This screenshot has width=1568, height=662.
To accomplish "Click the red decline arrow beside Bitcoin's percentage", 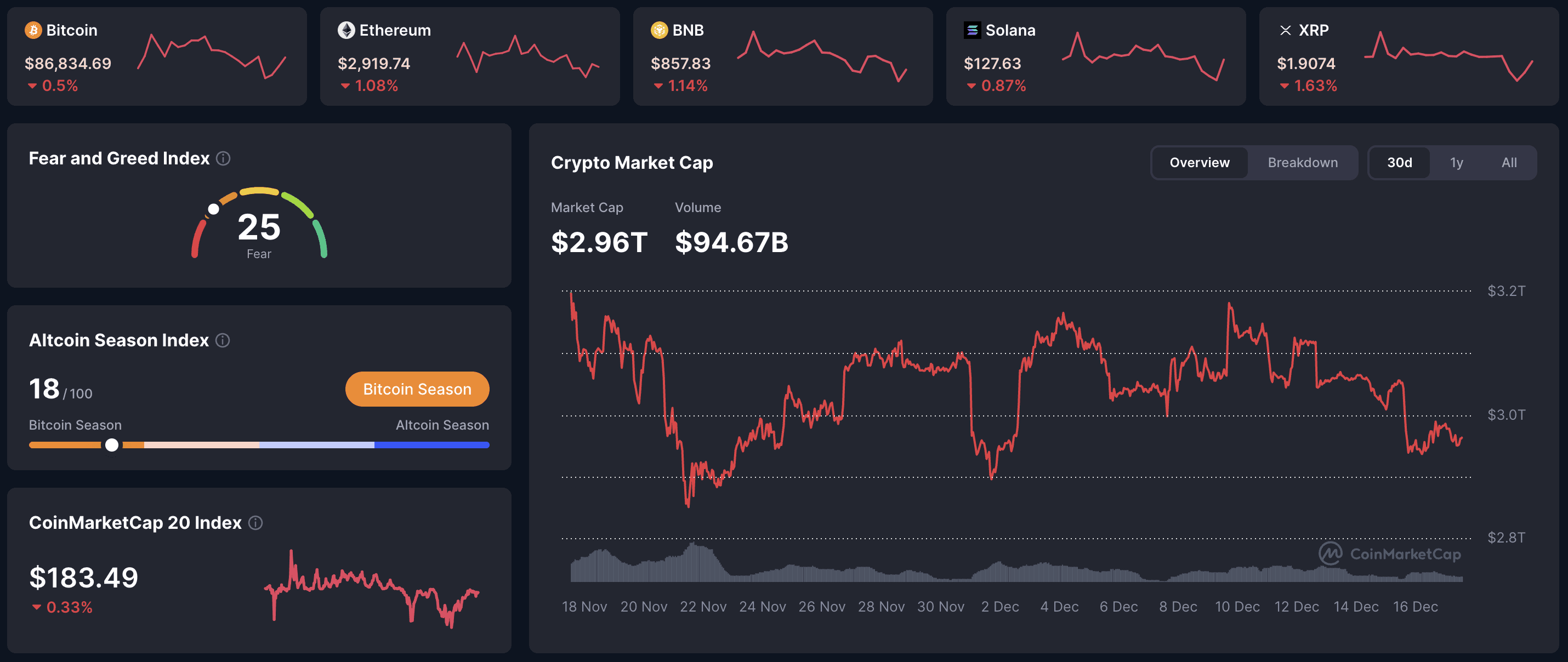I will pos(32,87).
